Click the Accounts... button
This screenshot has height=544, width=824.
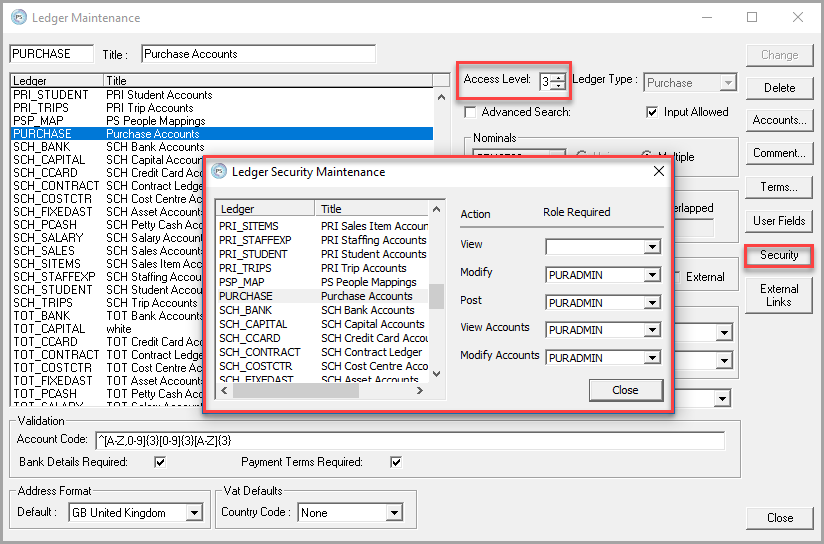778,120
